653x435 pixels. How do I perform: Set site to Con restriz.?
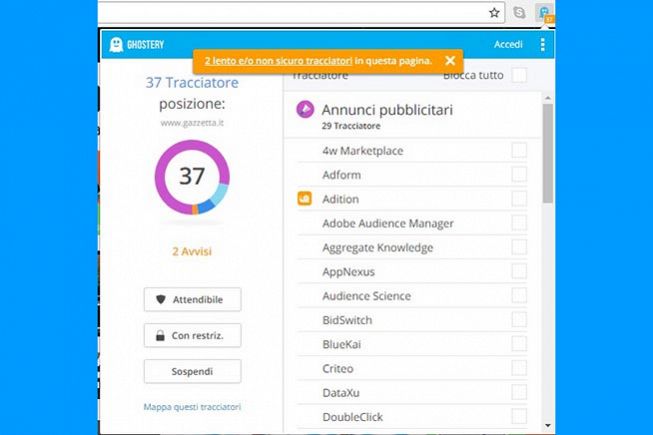(x=192, y=335)
